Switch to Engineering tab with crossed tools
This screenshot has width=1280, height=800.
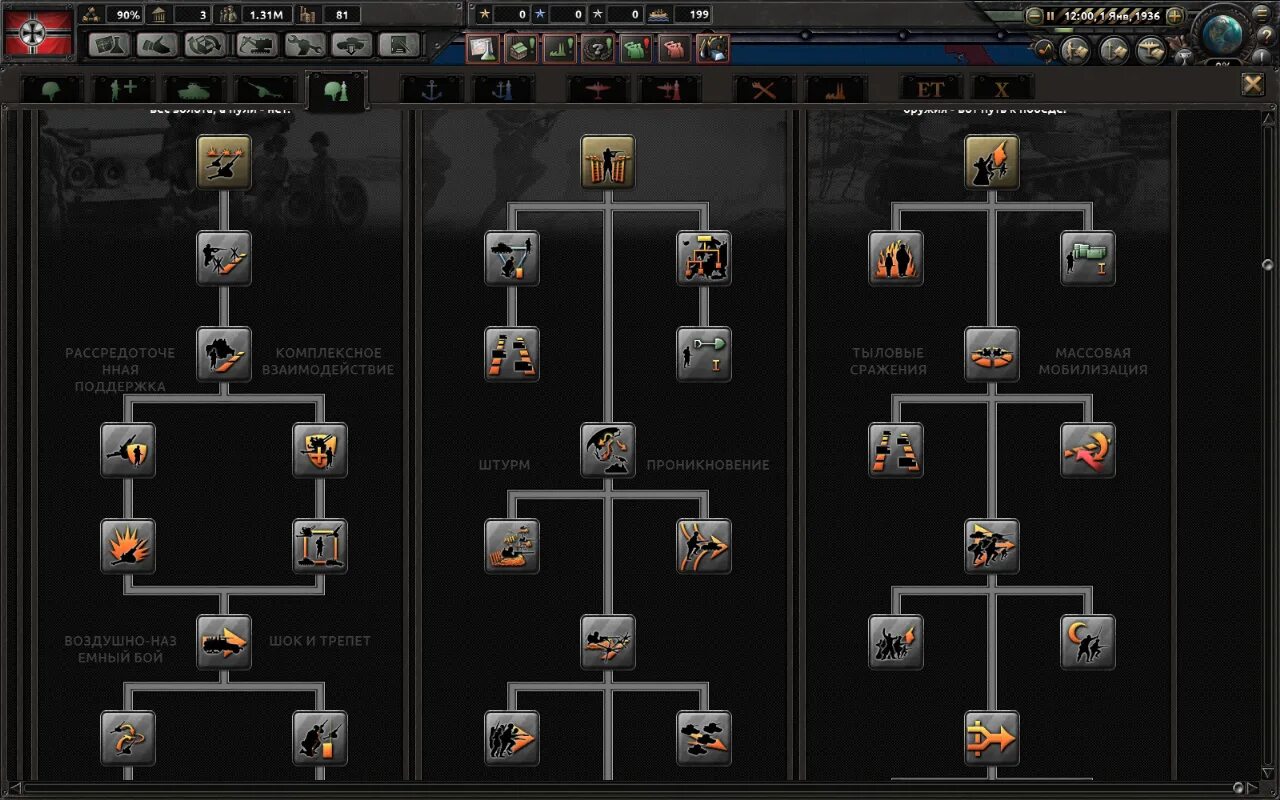coord(764,89)
